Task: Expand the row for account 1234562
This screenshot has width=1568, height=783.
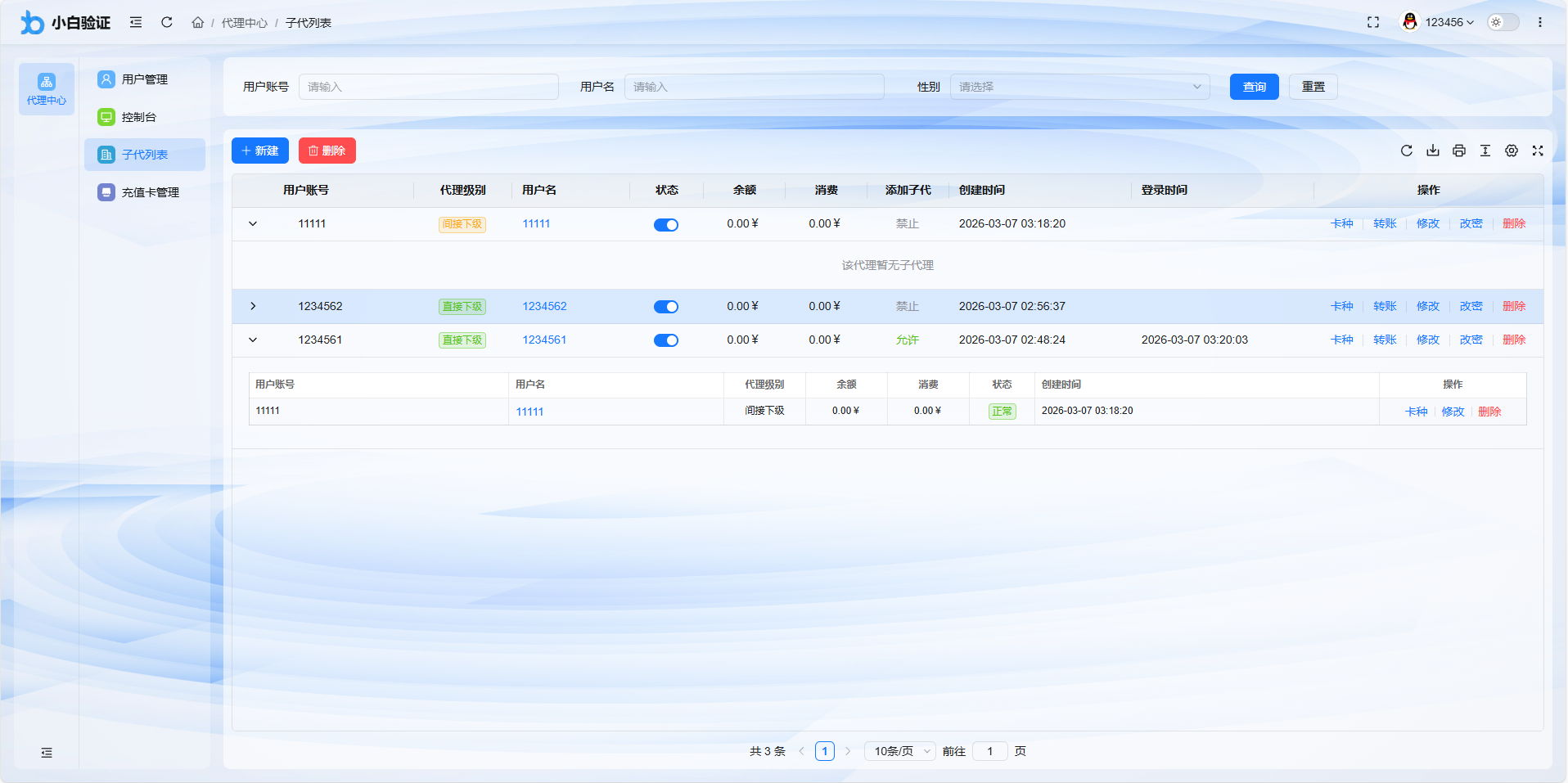Action: pos(253,306)
